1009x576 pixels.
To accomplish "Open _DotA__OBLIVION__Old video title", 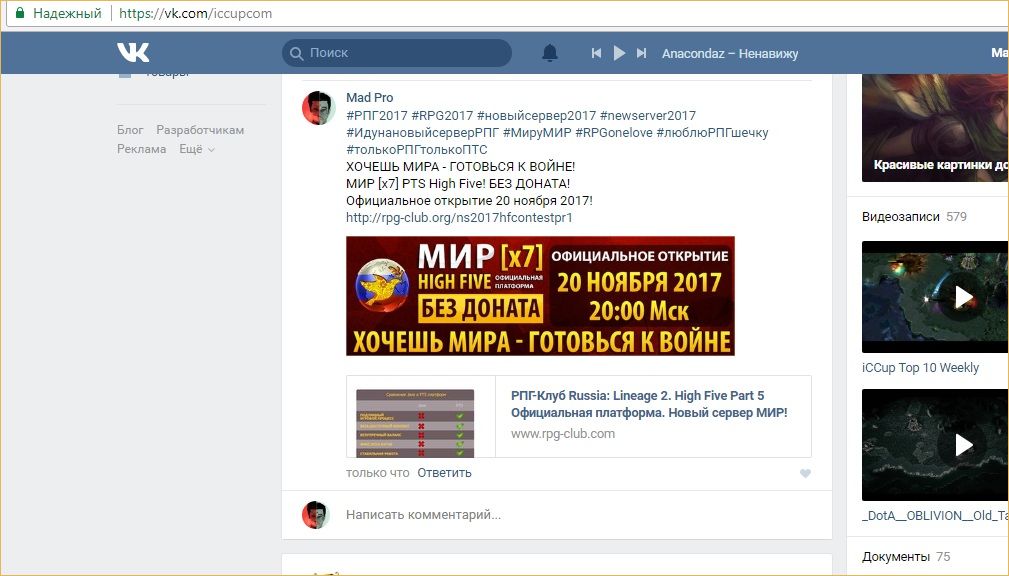I will pyautogui.click(x=935, y=516).
